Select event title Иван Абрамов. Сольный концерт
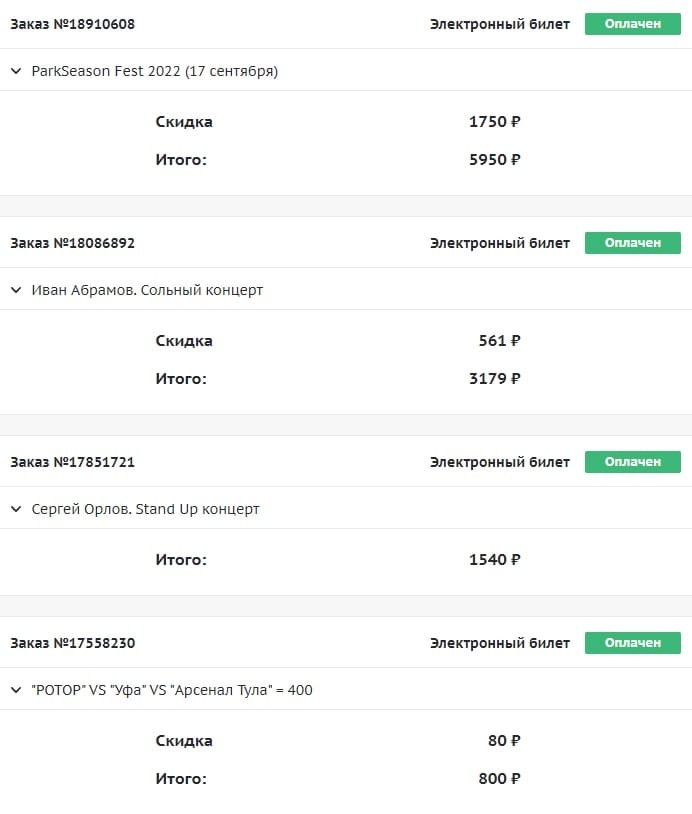This screenshot has height=814, width=692. 147,290
